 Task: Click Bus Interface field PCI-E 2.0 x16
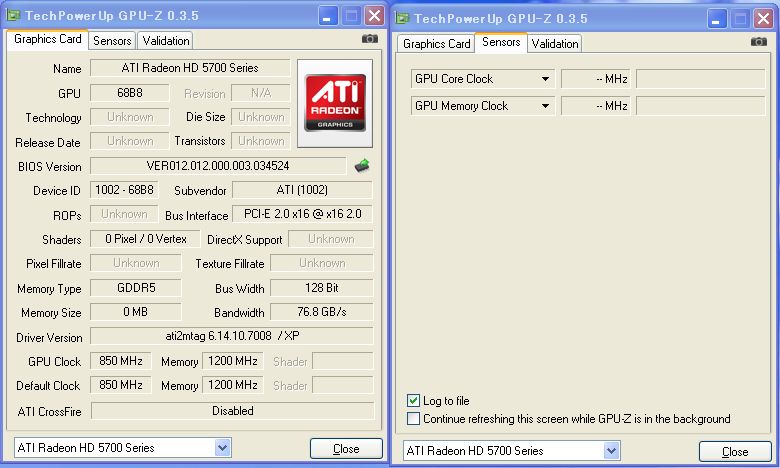302,214
